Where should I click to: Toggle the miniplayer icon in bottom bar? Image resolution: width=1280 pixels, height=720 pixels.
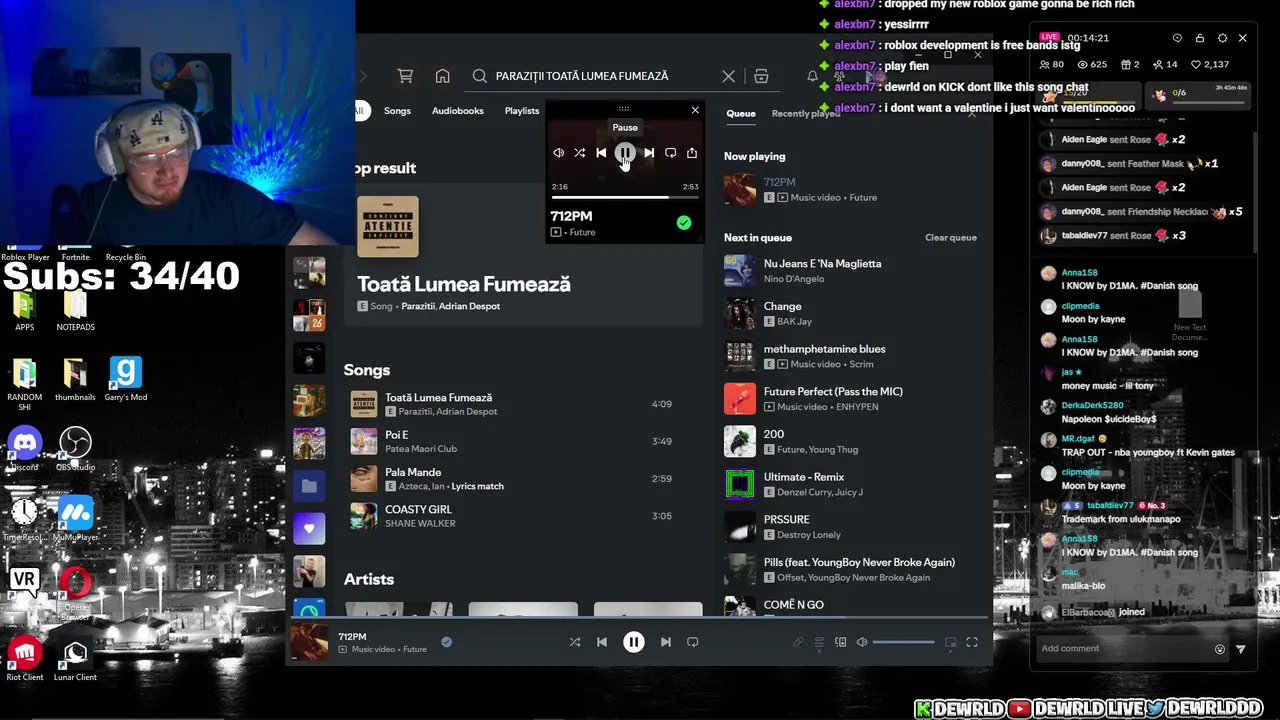click(950, 642)
